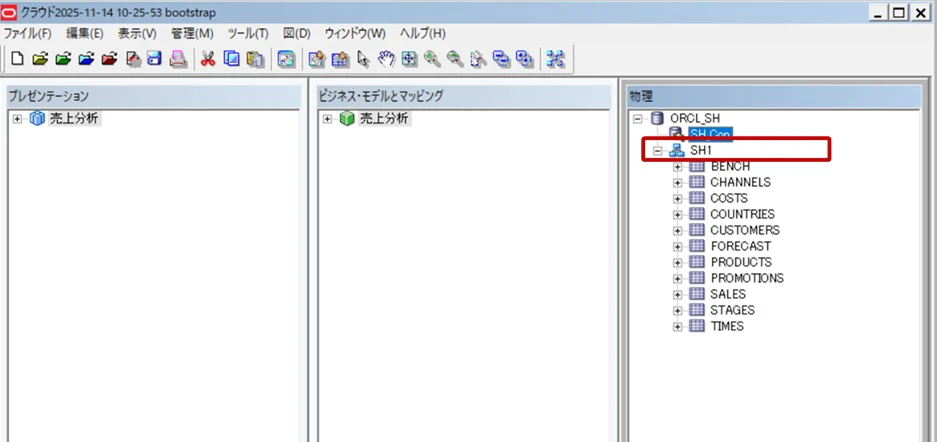Click the marquee zoom selection icon

coord(478,59)
